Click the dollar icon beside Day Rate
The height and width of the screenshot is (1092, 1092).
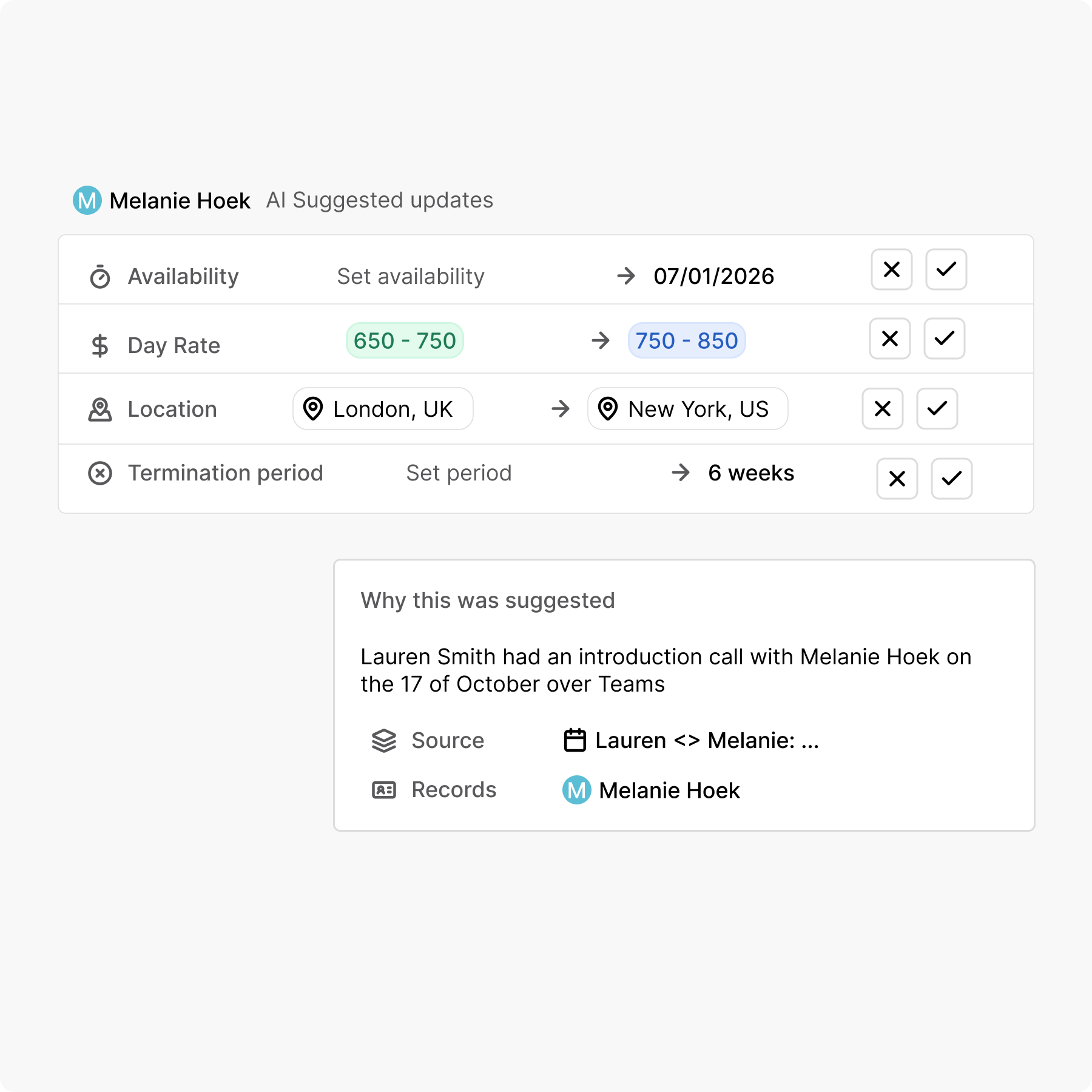99,345
